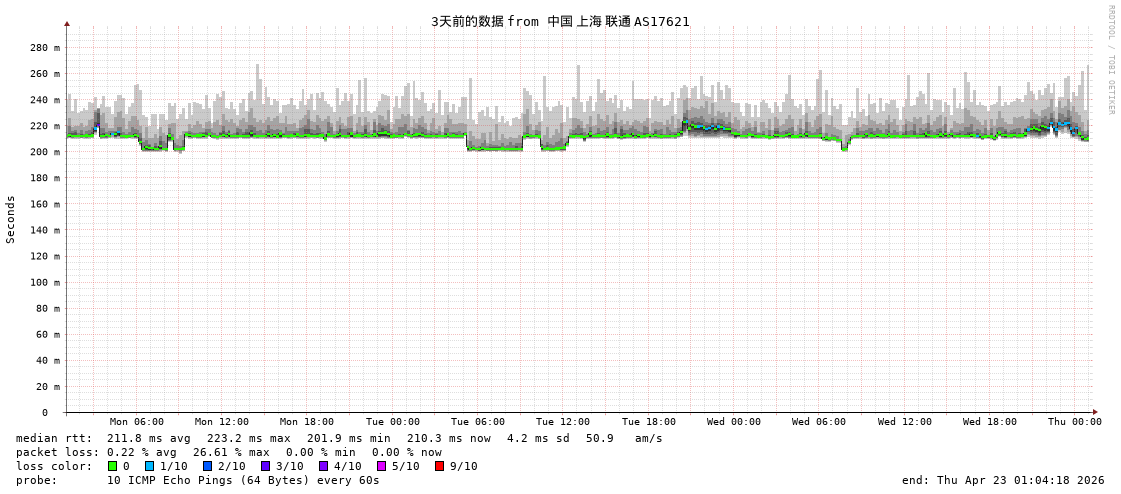Click the Mon 06:00 time axis label
The height and width of the screenshot is (494, 1121).
(x=137, y=422)
